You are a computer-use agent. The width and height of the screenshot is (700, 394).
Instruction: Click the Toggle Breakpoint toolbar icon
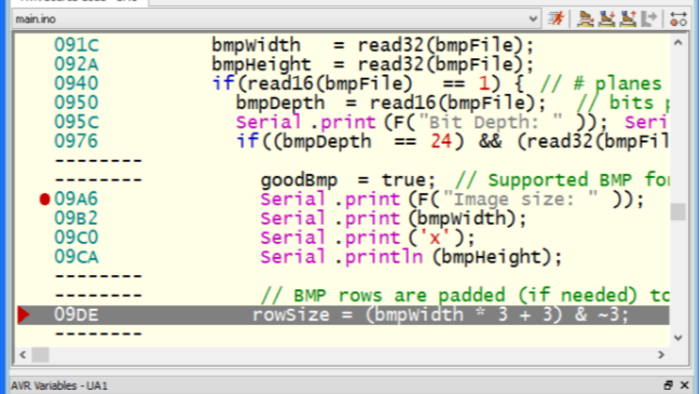678,19
